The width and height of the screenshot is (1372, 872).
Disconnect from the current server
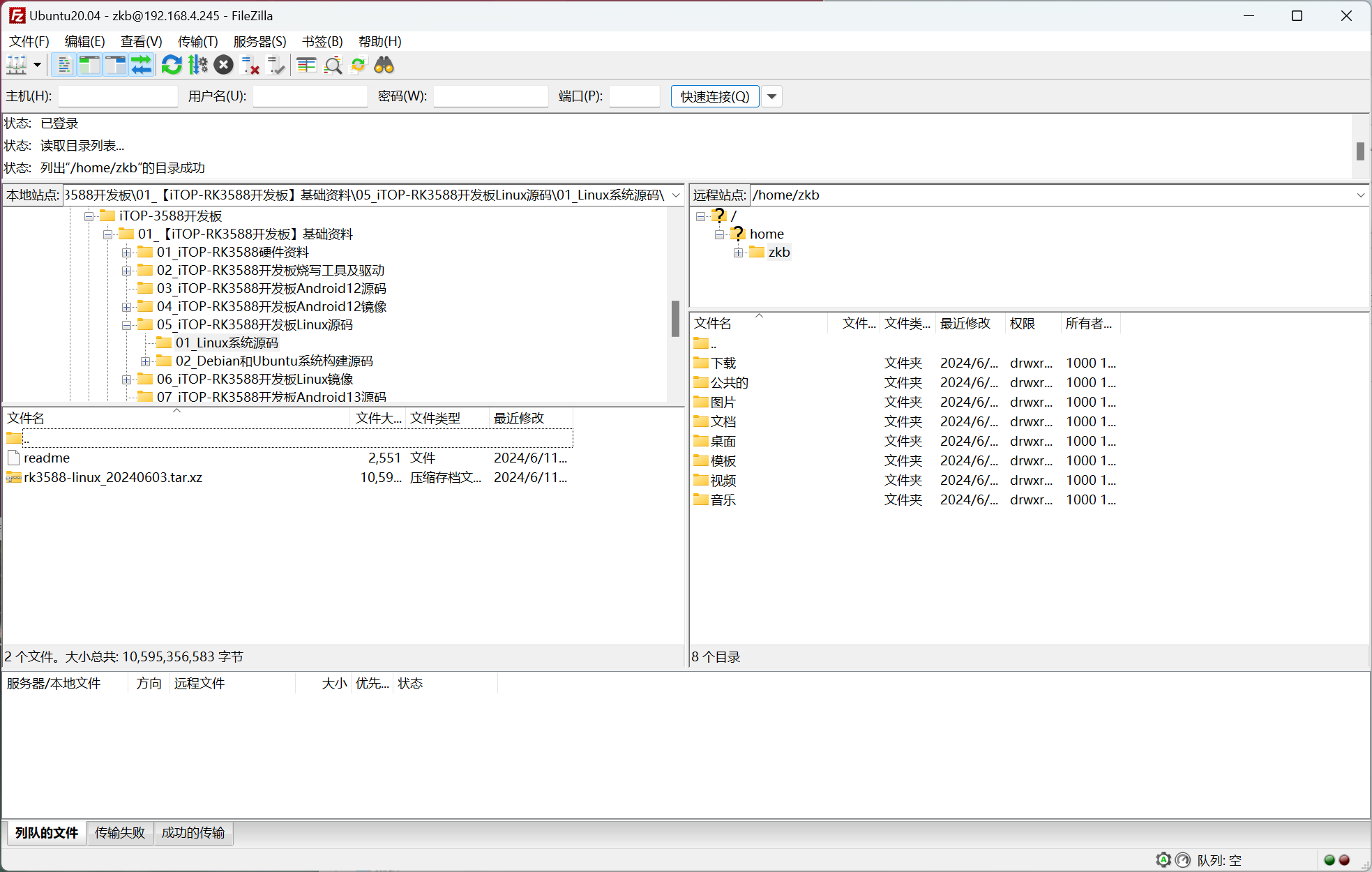pyautogui.click(x=250, y=66)
